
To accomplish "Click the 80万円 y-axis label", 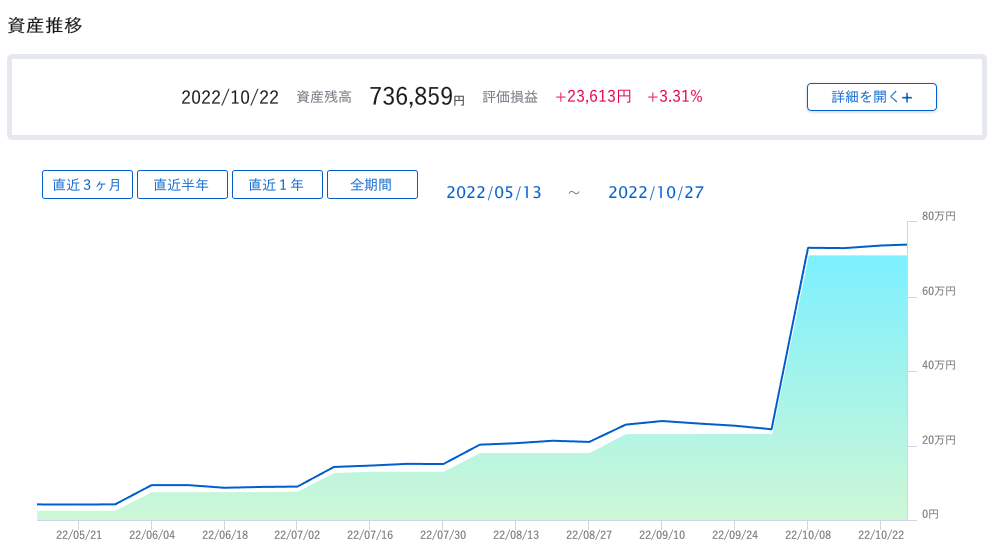I will (938, 216).
